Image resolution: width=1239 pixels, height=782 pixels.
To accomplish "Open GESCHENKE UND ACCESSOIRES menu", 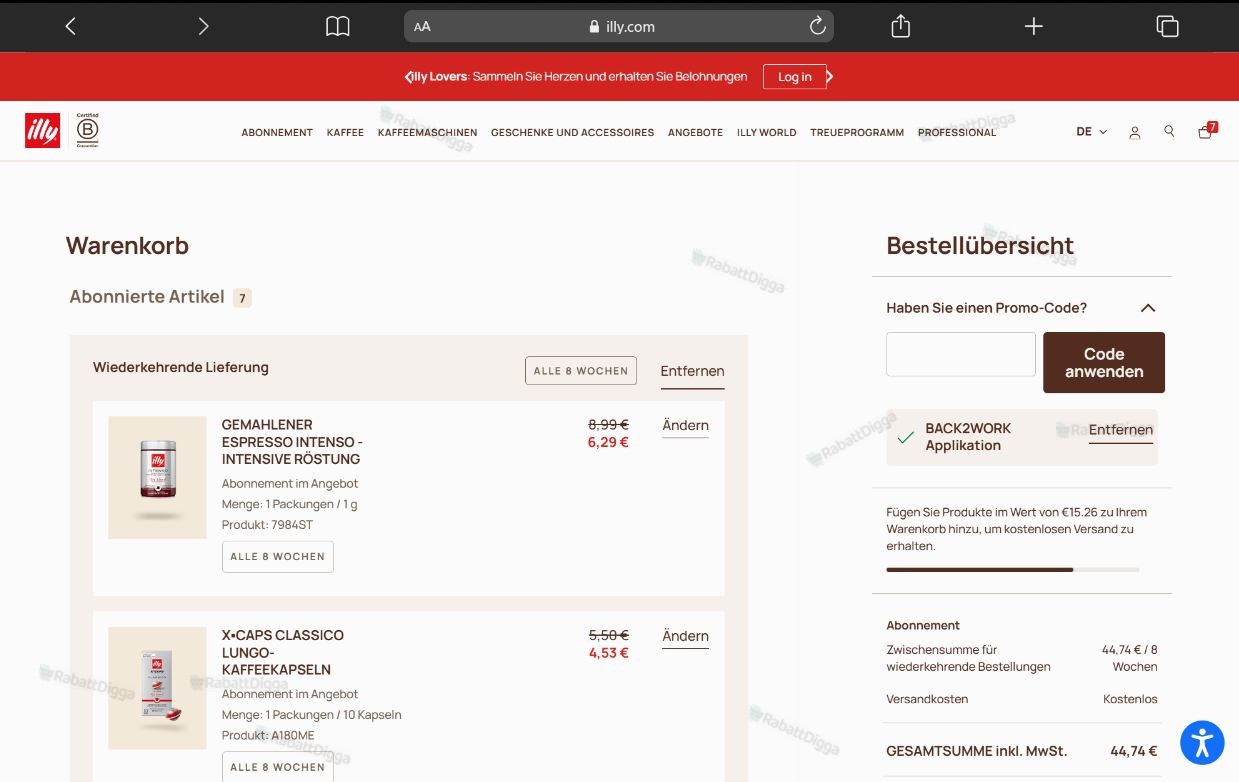I will pos(572,132).
